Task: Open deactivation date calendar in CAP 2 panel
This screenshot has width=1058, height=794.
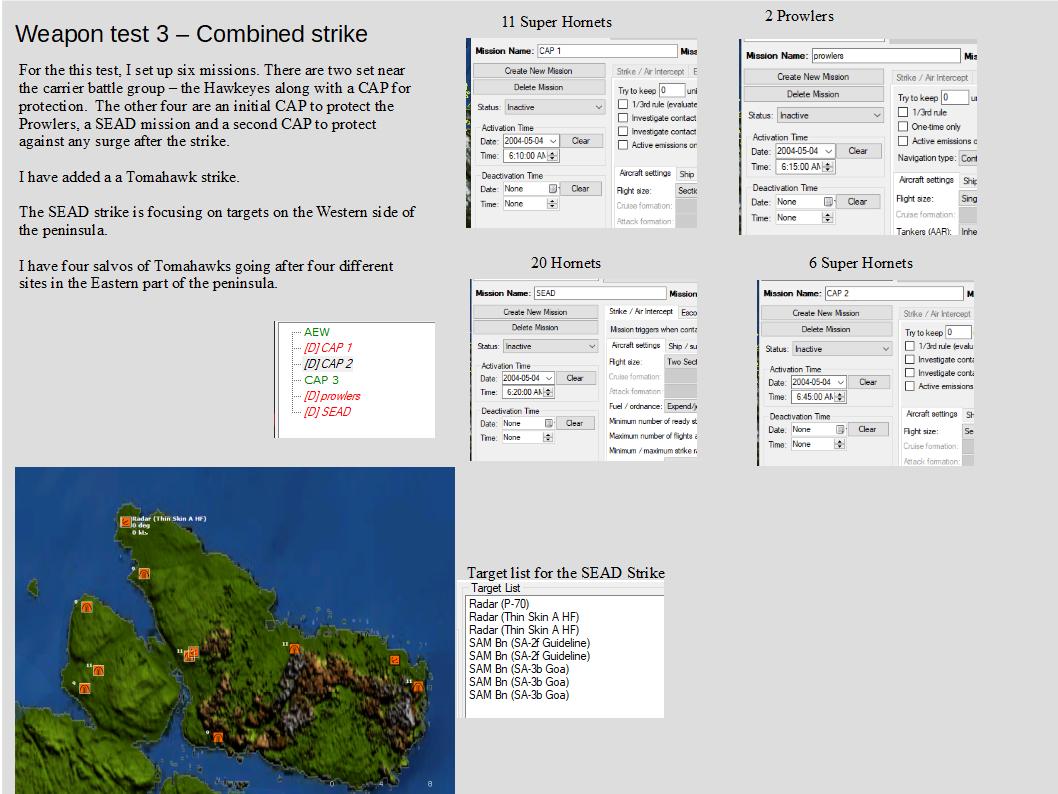Action: click(x=840, y=430)
